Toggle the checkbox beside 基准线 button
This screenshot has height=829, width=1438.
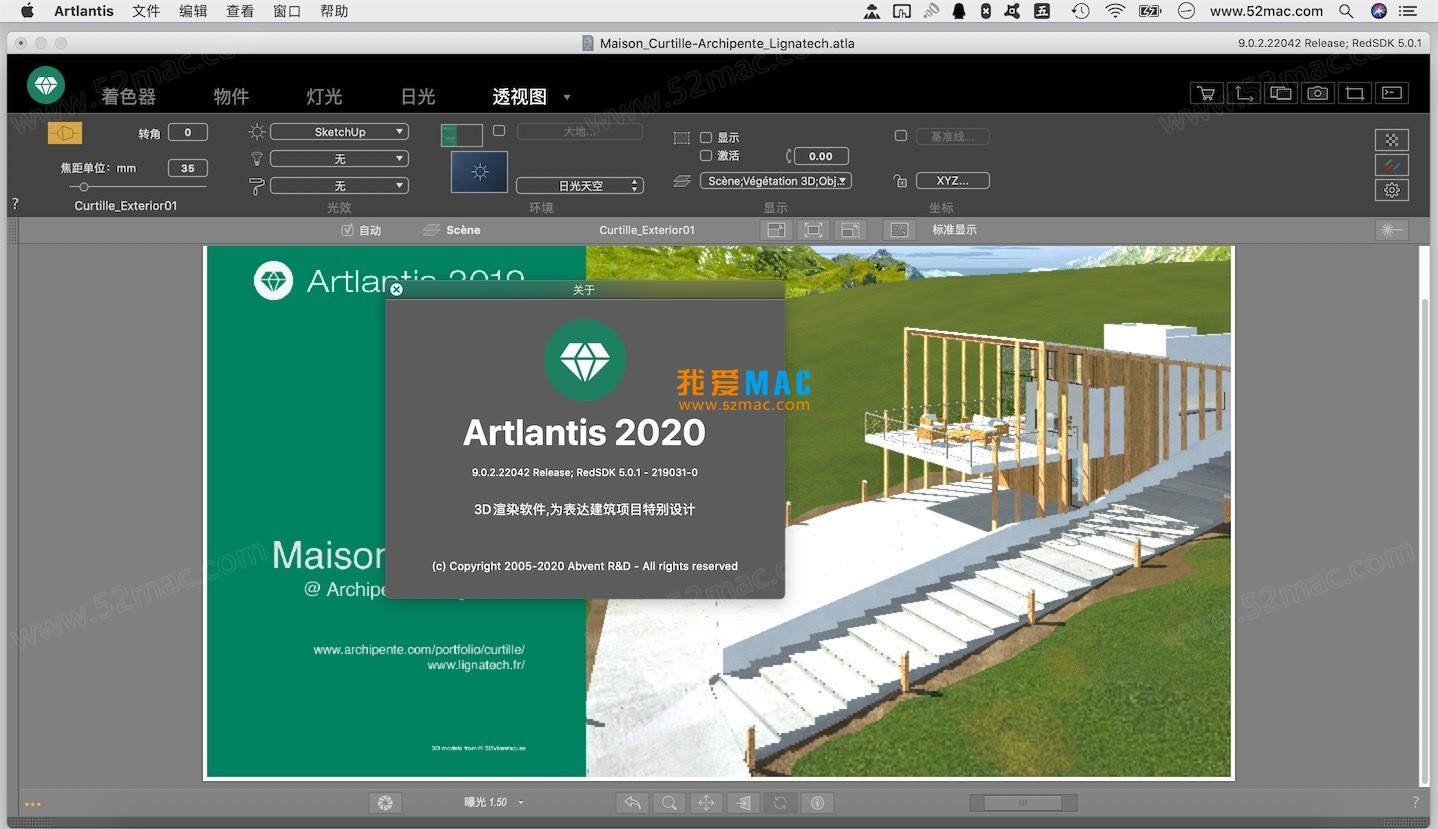pos(900,136)
